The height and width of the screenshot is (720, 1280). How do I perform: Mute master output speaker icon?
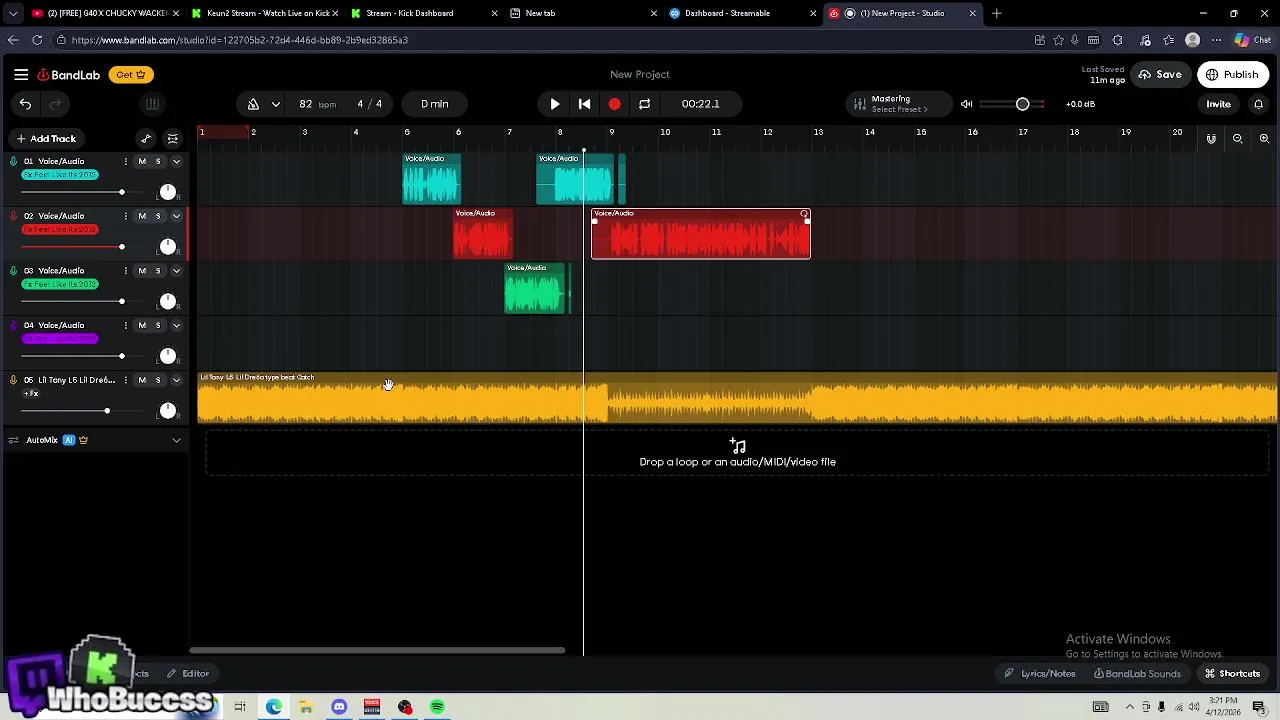(966, 104)
